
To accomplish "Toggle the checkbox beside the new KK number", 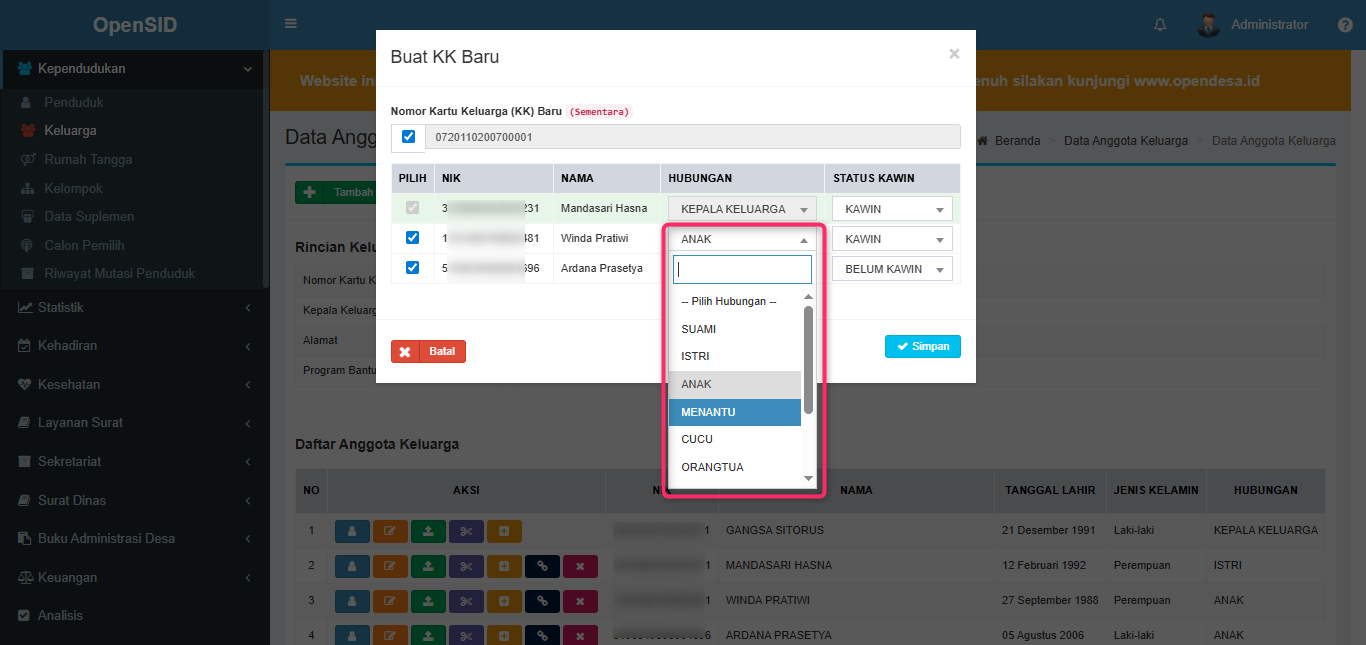I will pyautogui.click(x=408, y=137).
